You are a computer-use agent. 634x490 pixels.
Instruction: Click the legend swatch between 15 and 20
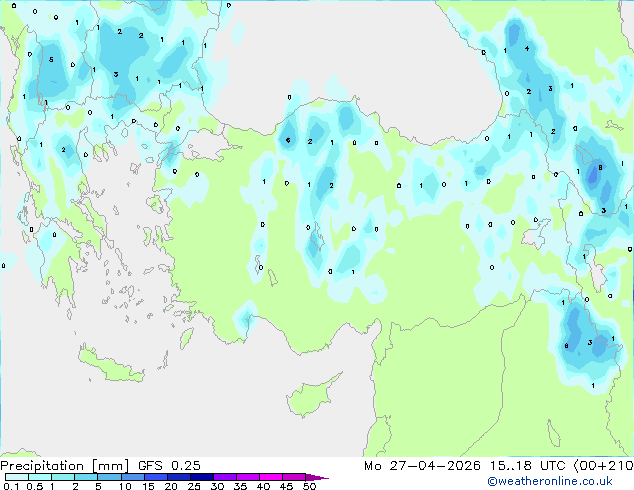155,477
